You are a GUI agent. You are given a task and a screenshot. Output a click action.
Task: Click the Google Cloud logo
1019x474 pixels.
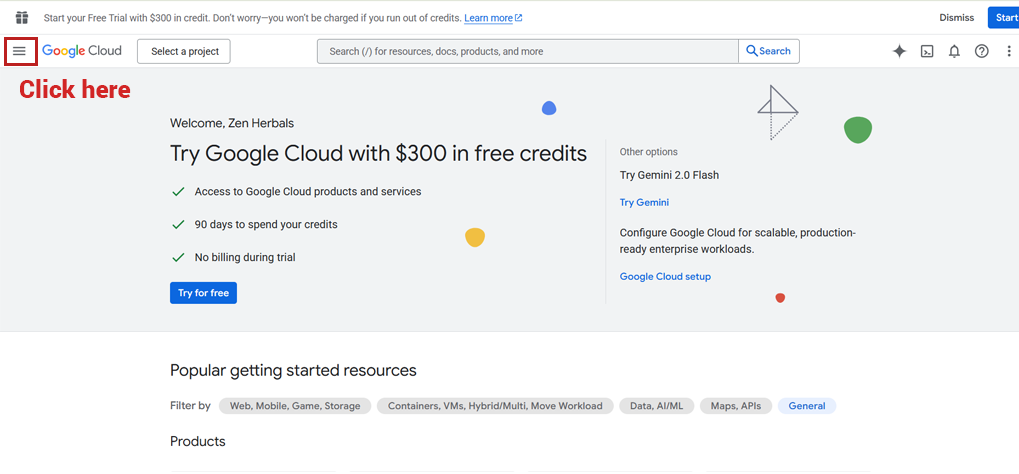point(82,51)
